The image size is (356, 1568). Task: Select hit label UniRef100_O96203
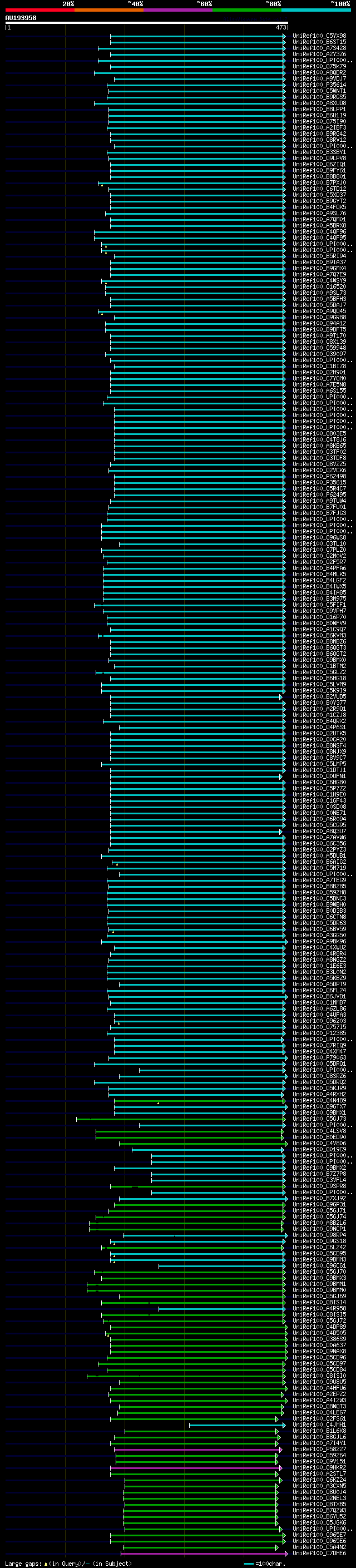tap(319, 1021)
